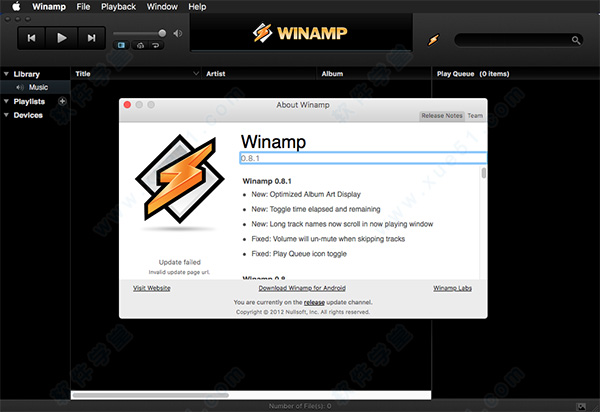
Task: Click the release update channel link
Action: click(x=314, y=302)
